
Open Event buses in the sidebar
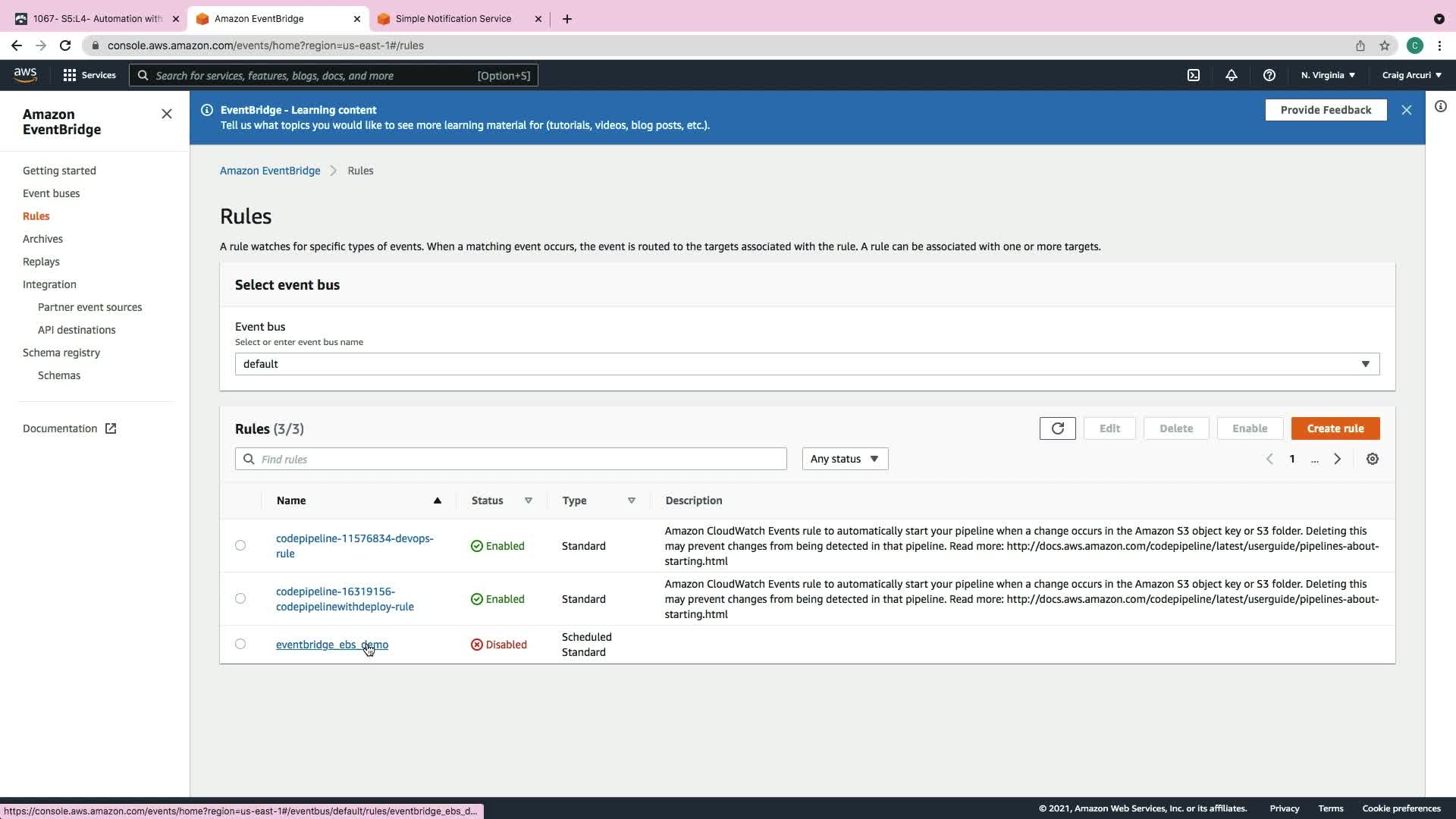pyautogui.click(x=51, y=193)
